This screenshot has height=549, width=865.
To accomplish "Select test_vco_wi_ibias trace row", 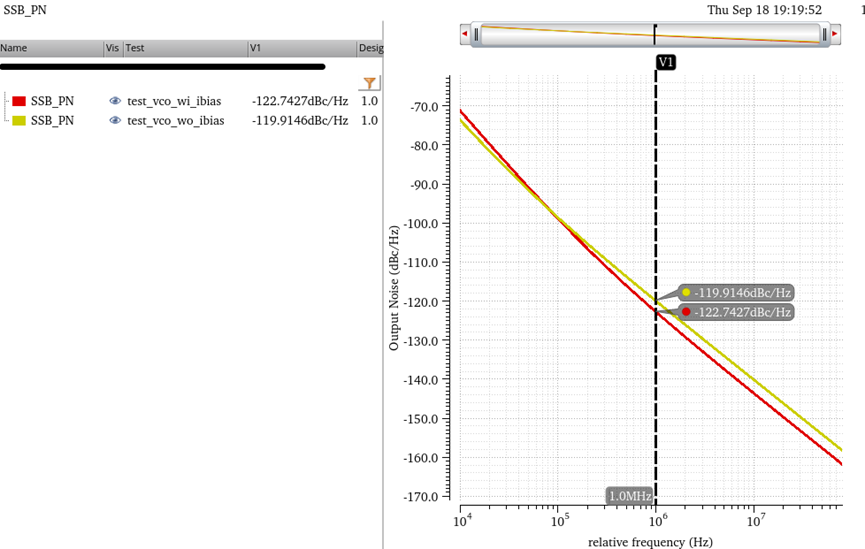I will click(175, 101).
